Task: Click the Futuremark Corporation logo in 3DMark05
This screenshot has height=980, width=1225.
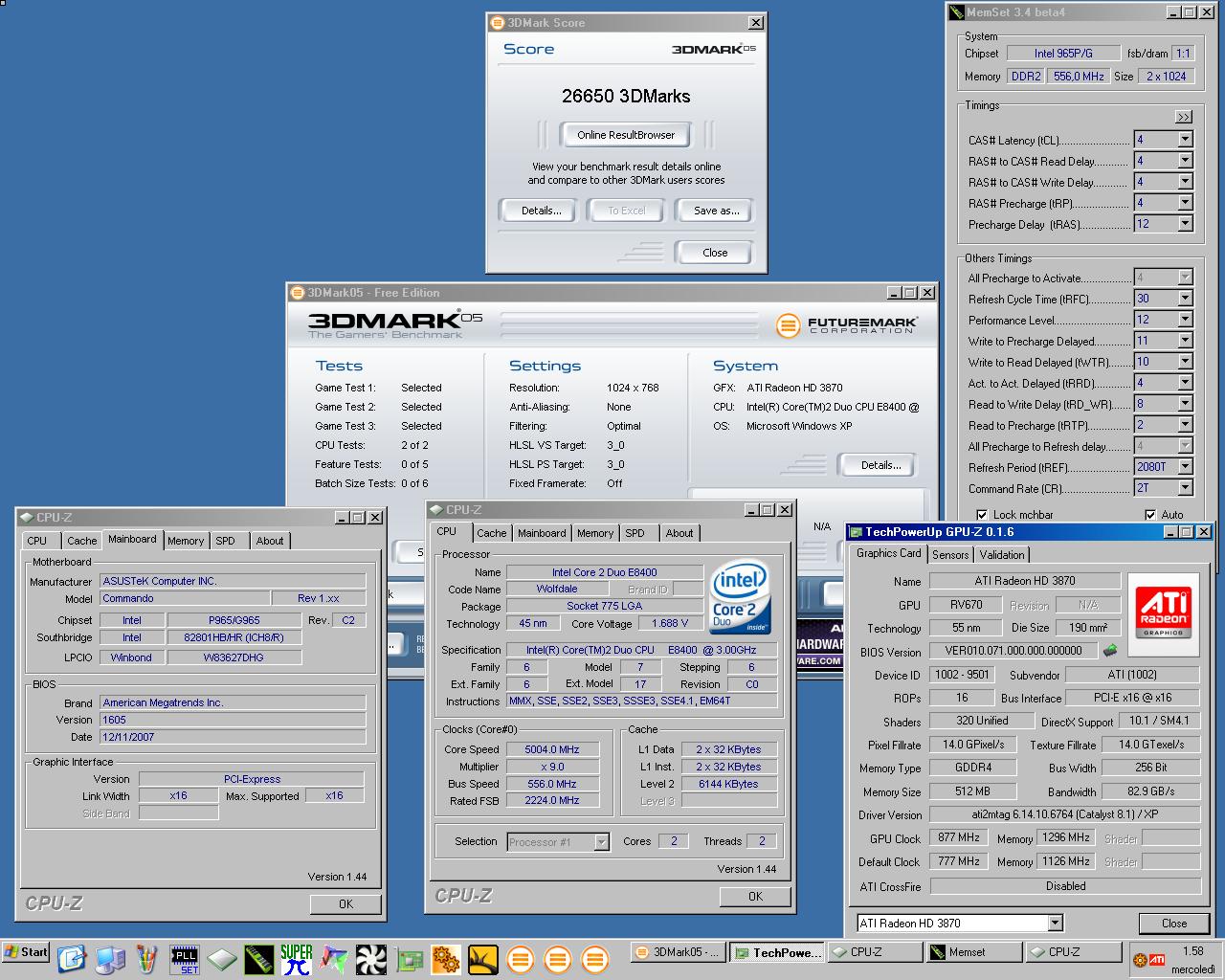Action: pos(846,325)
